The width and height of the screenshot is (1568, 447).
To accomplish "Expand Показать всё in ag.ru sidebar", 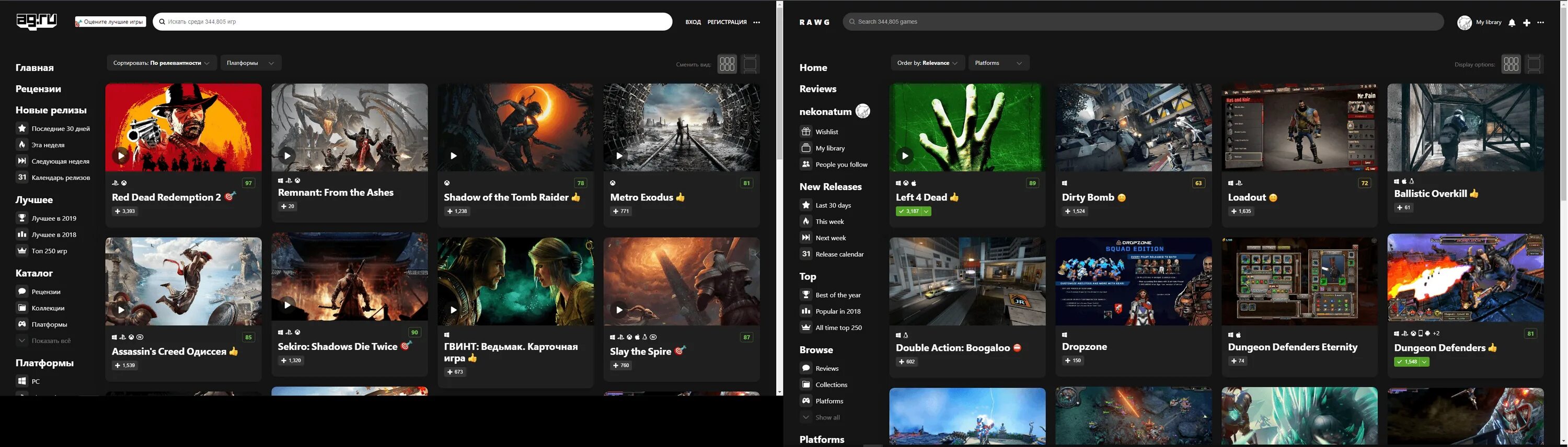I will point(44,340).
